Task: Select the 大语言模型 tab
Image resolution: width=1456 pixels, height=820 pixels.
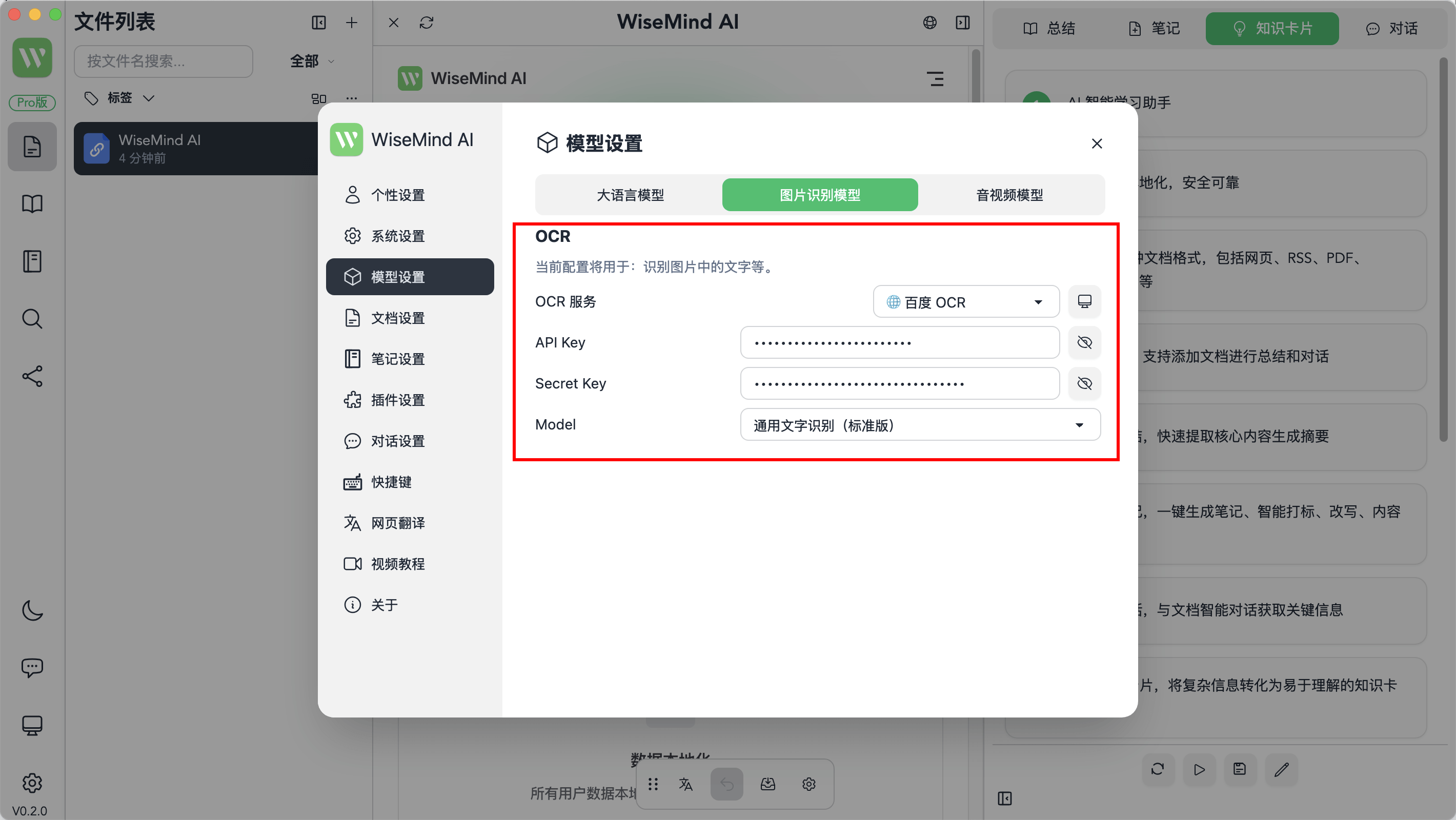Action: tap(630, 195)
